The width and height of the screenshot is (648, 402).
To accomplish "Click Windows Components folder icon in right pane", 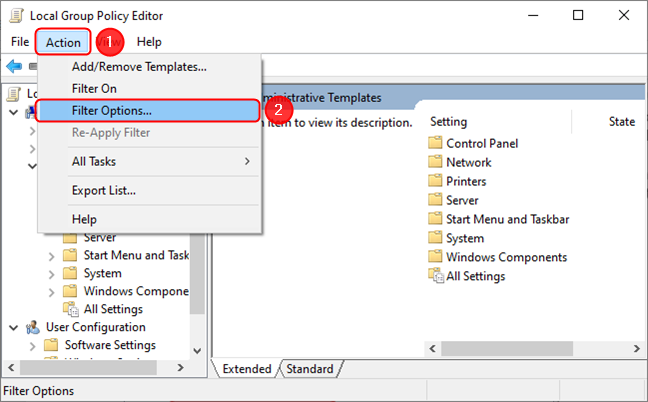I will (x=435, y=257).
